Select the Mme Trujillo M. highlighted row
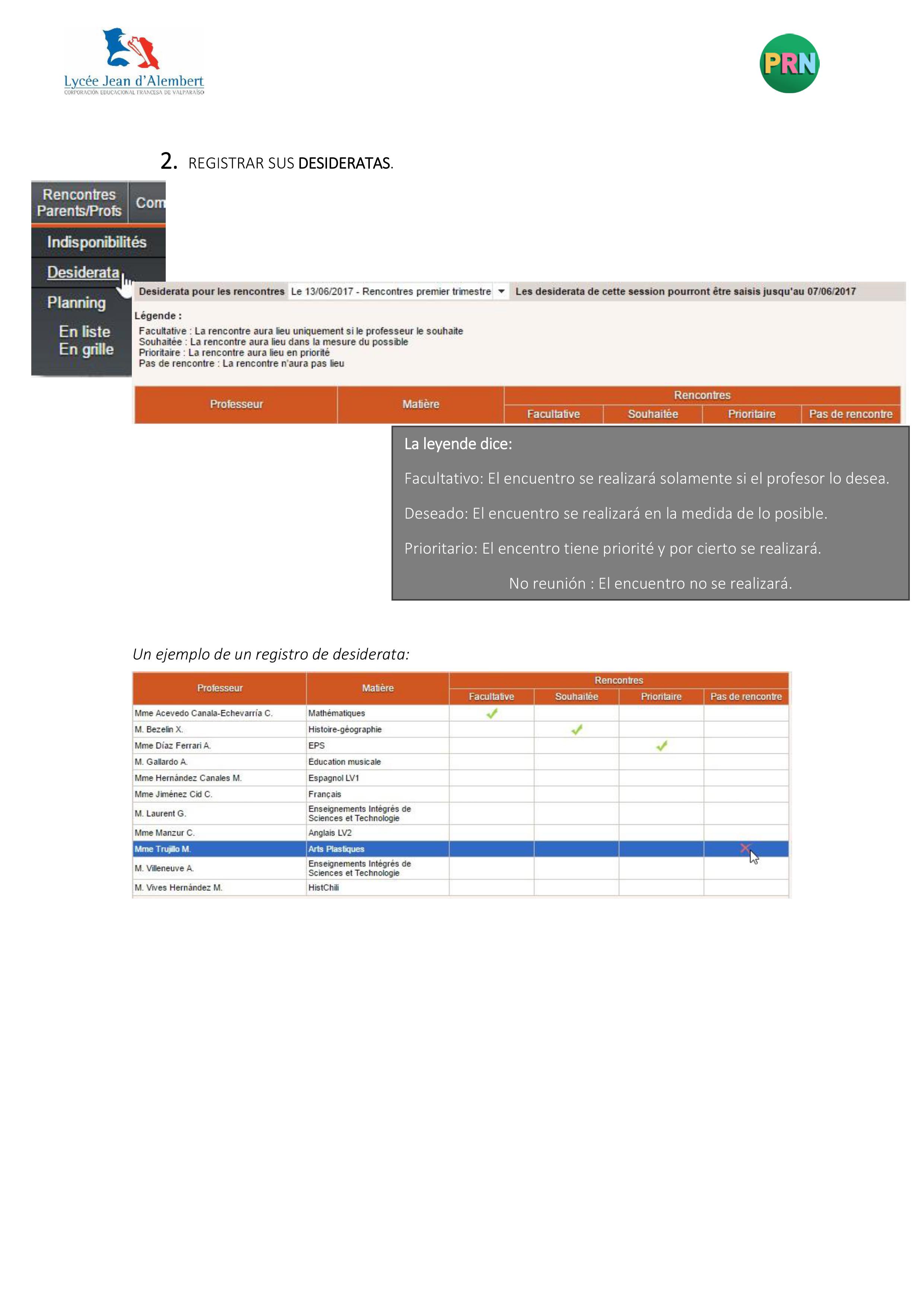Screen dimensions: 924x1307 click(x=163, y=849)
